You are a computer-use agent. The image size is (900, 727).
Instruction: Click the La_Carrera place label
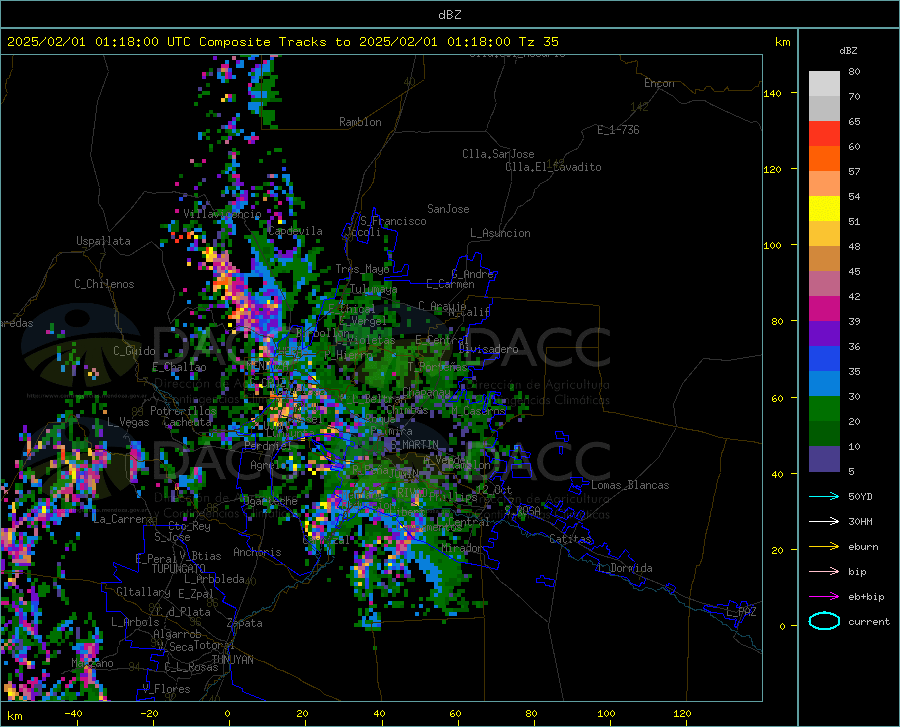[x=123, y=519]
